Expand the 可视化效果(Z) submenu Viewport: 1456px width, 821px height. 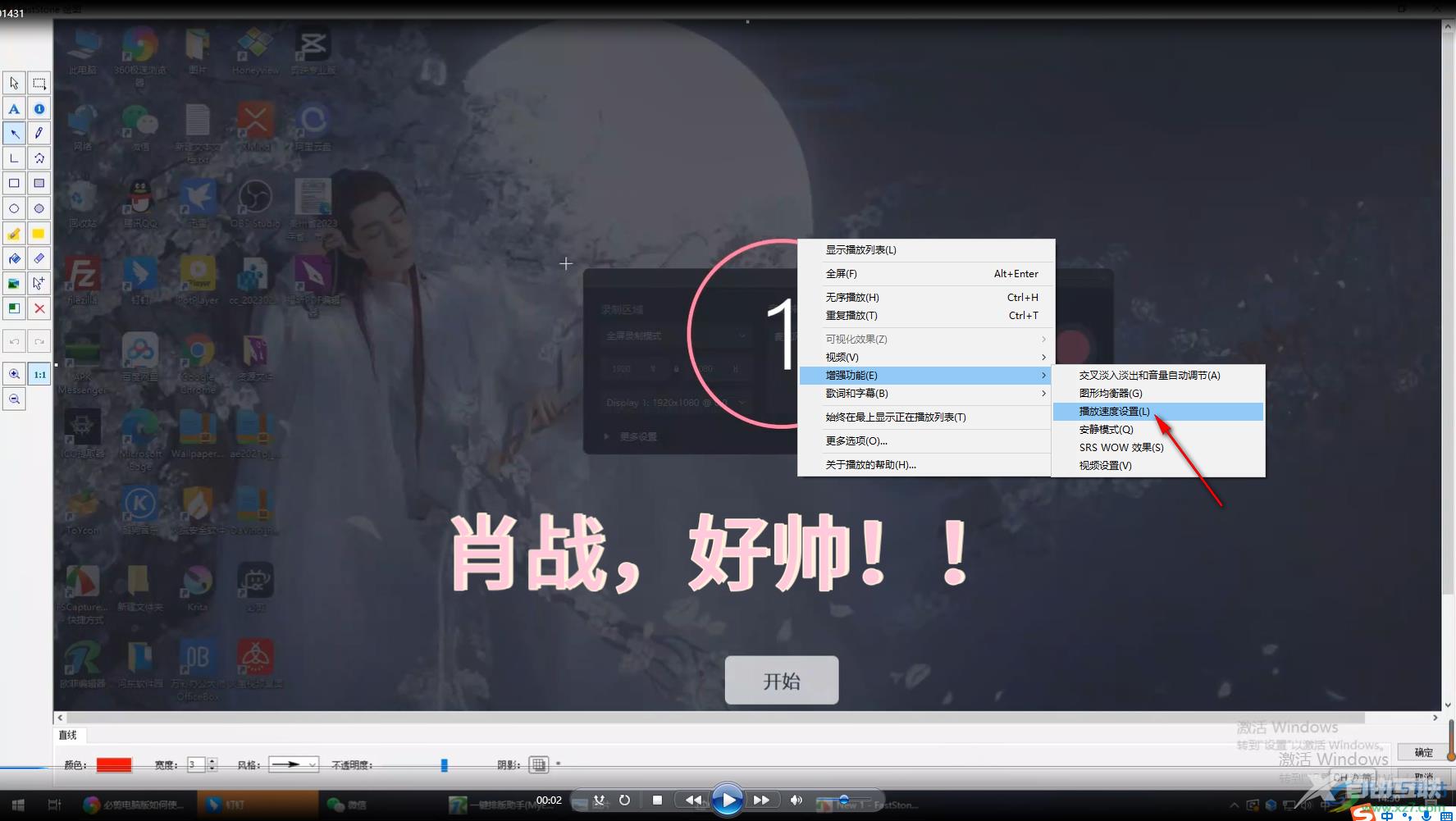926,340
